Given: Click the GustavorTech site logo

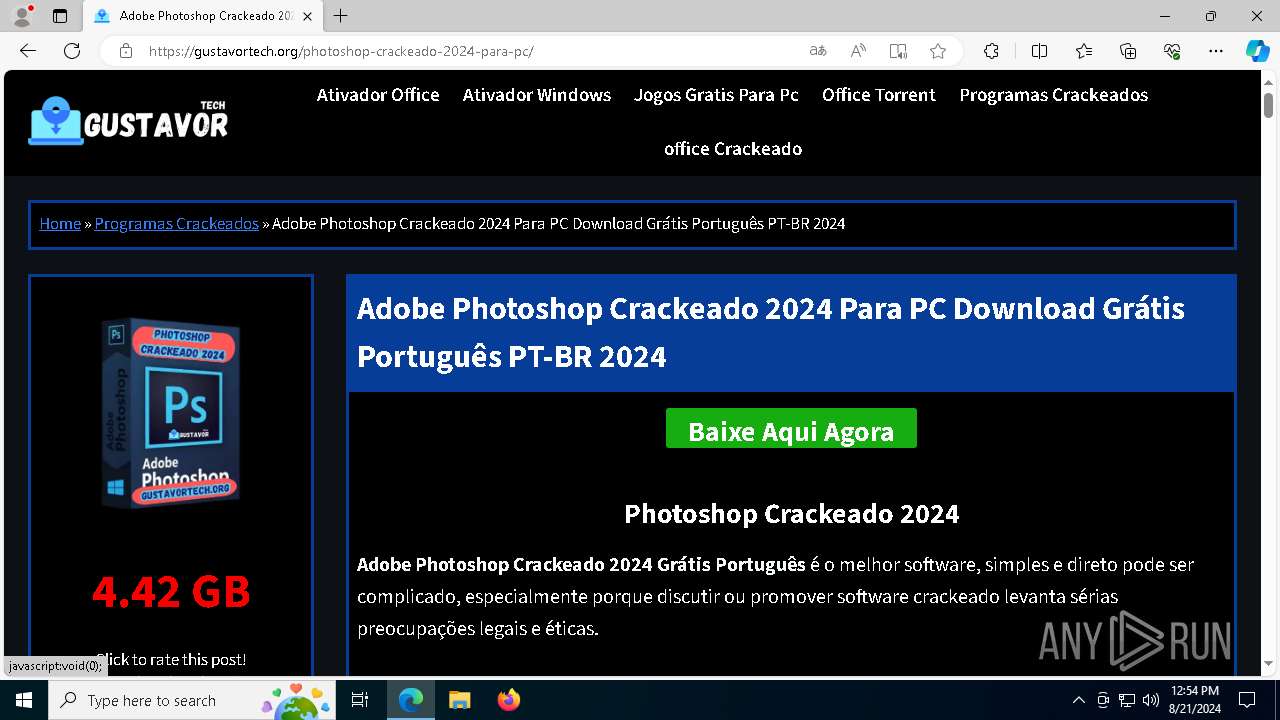Looking at the screenshot, I should click(x=128, y=121).
